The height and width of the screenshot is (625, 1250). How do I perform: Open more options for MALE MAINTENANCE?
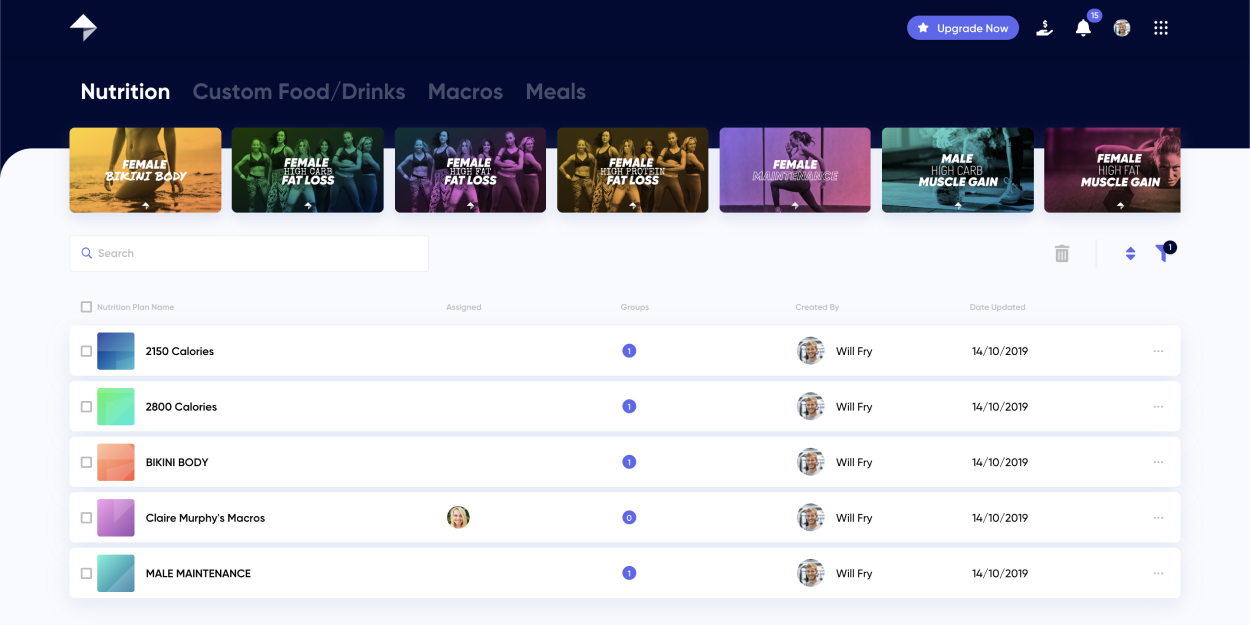pyautogui.click(x=1158, y=573)
